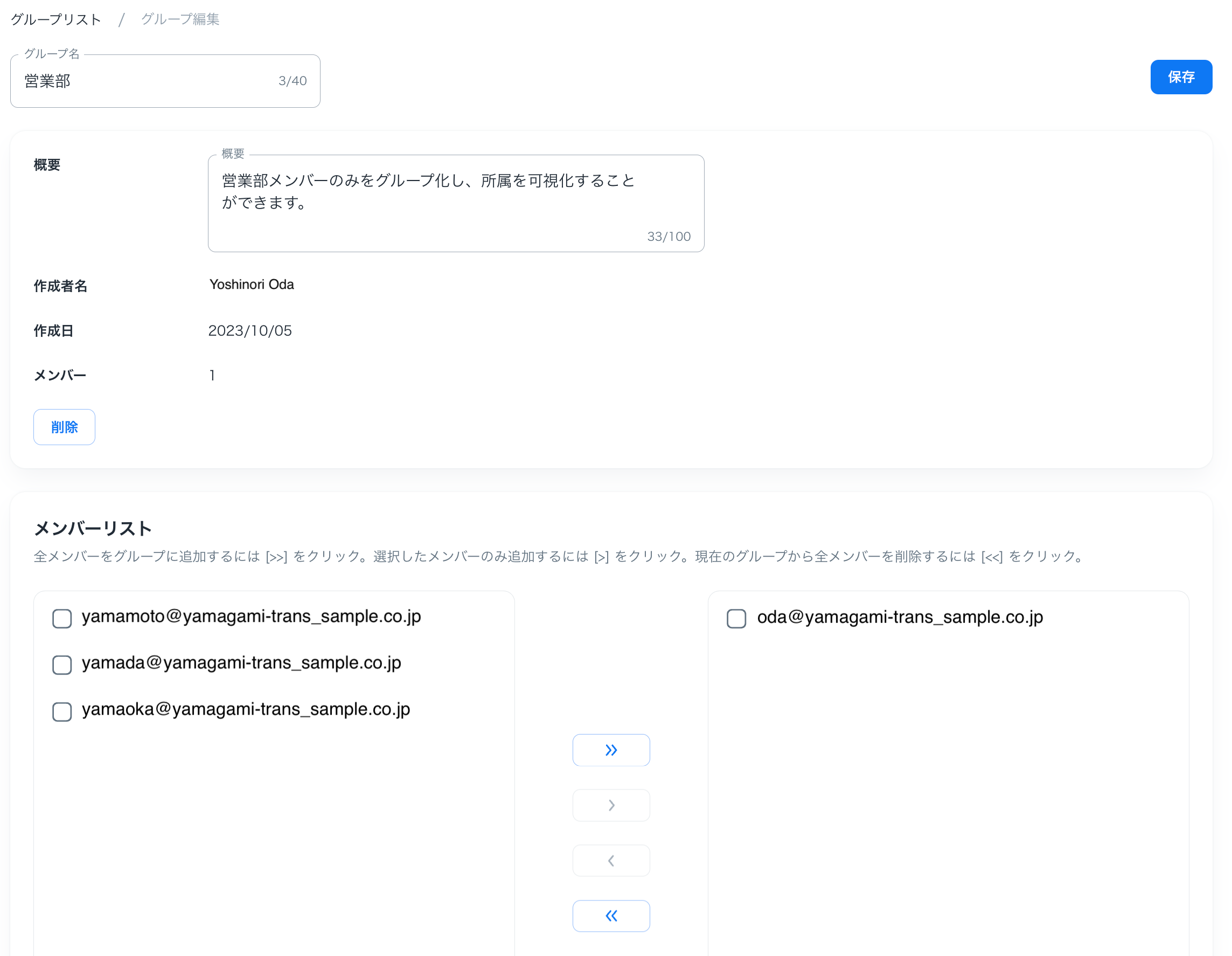Viewport: 1232px width, 956px height.
Task: Click the creation date 2023/10/05
Action: (x=250, y=331)
